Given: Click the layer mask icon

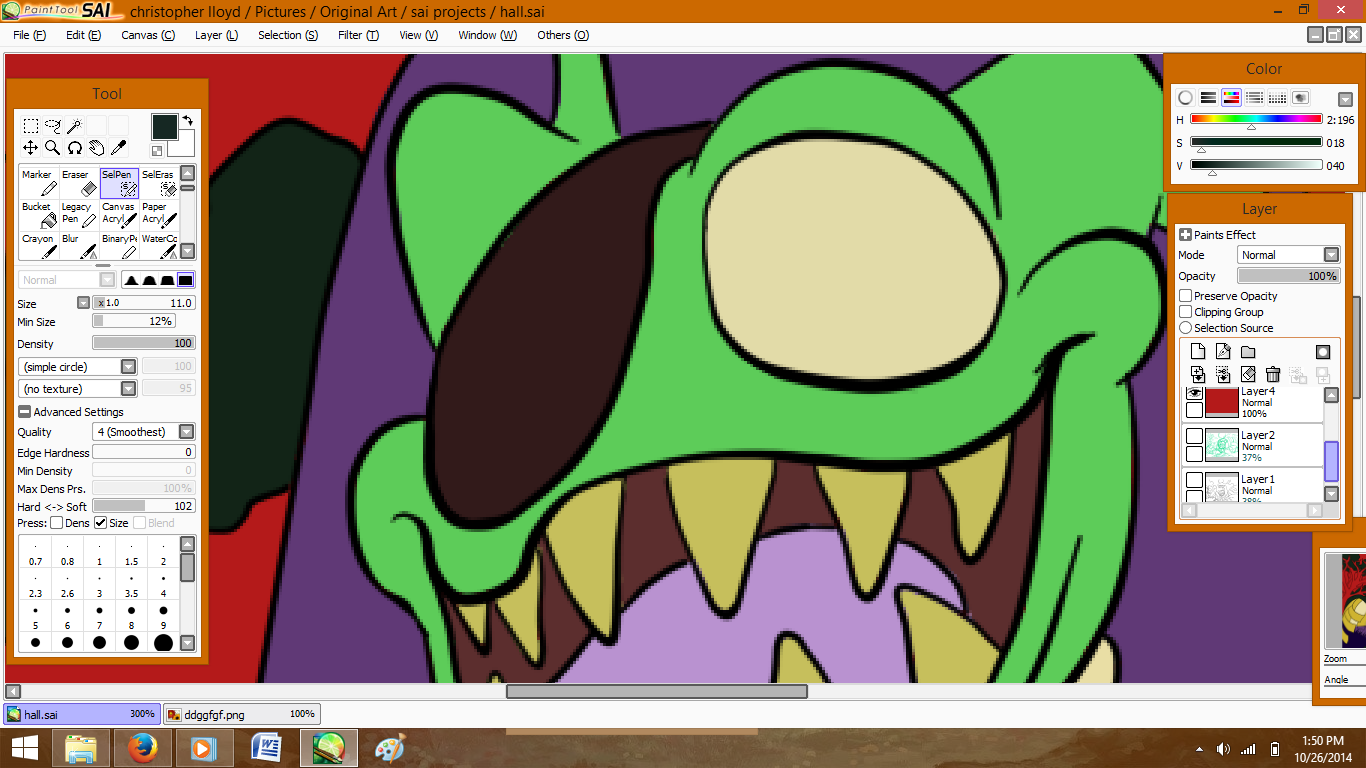Looking at the screenshot, I should pos(1323,352).
